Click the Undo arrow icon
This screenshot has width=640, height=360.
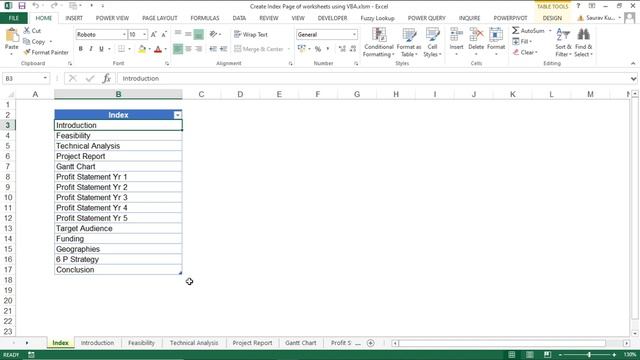[x=36, y=6]
